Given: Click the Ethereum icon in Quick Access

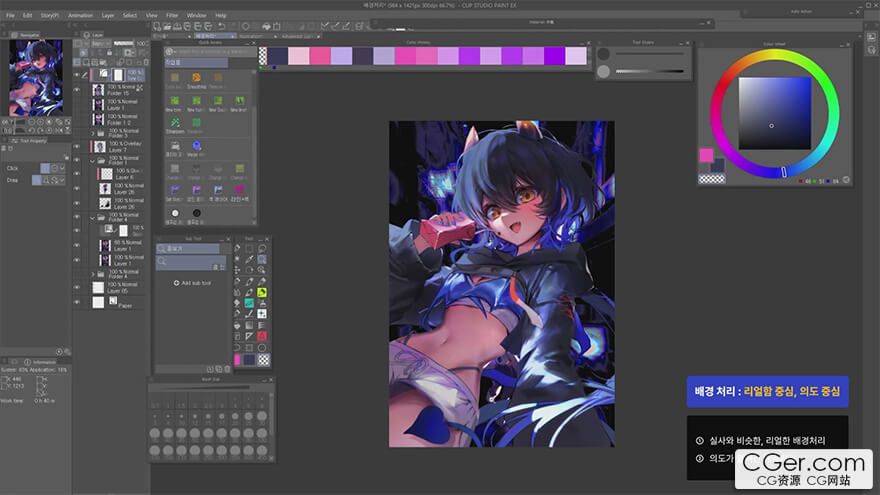Looking at the screenshot, I should (x=174, y=125).
